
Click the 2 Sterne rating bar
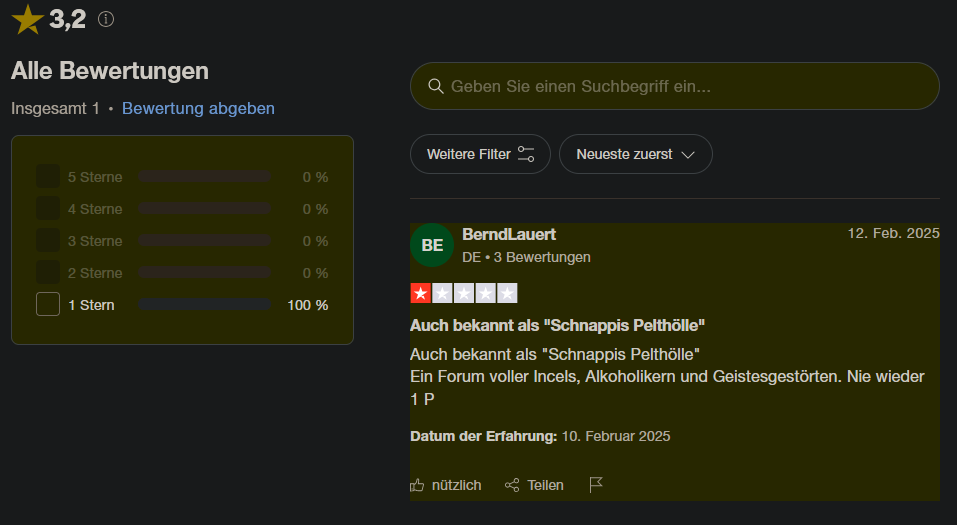[204, 272]
